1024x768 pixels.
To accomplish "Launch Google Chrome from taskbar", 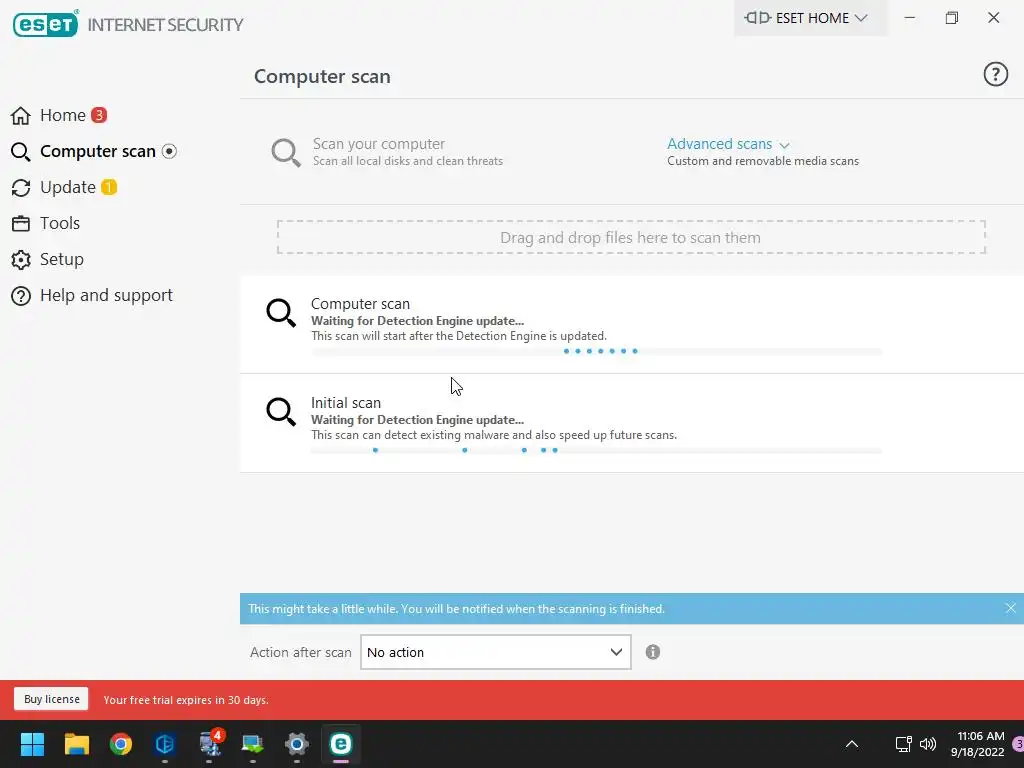I will (121, 744).
